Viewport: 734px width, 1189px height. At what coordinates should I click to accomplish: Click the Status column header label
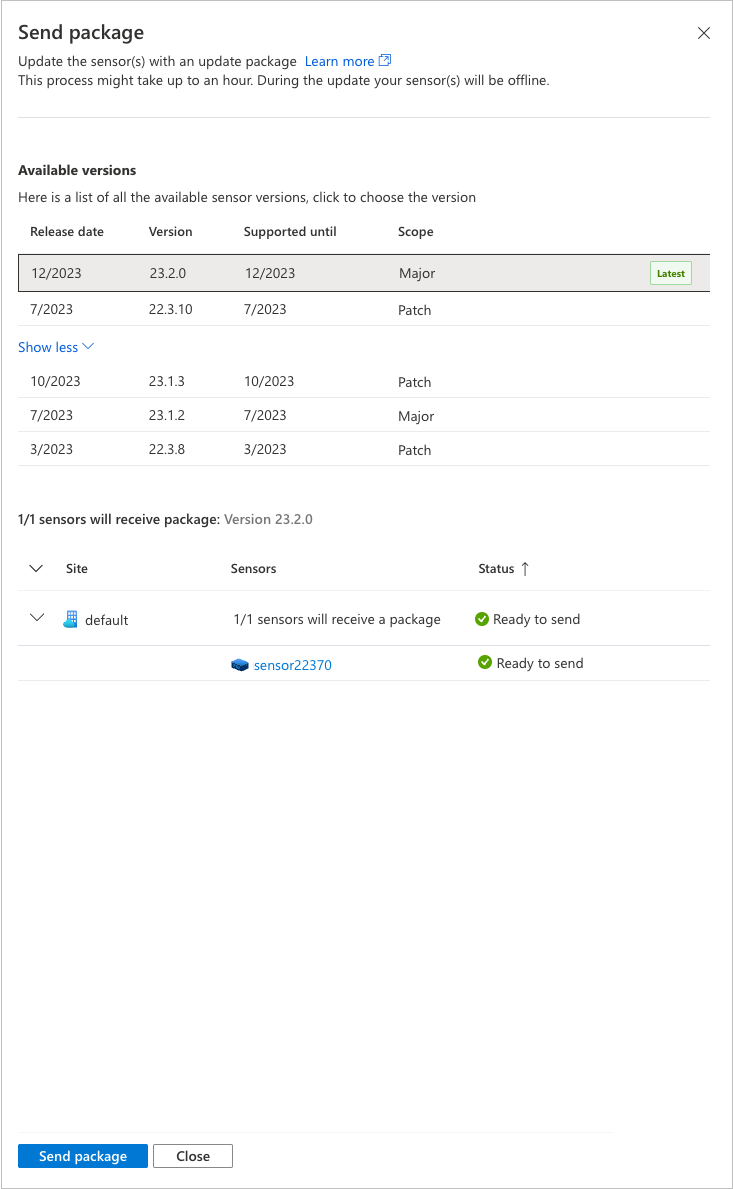click(x=496, y=569)
